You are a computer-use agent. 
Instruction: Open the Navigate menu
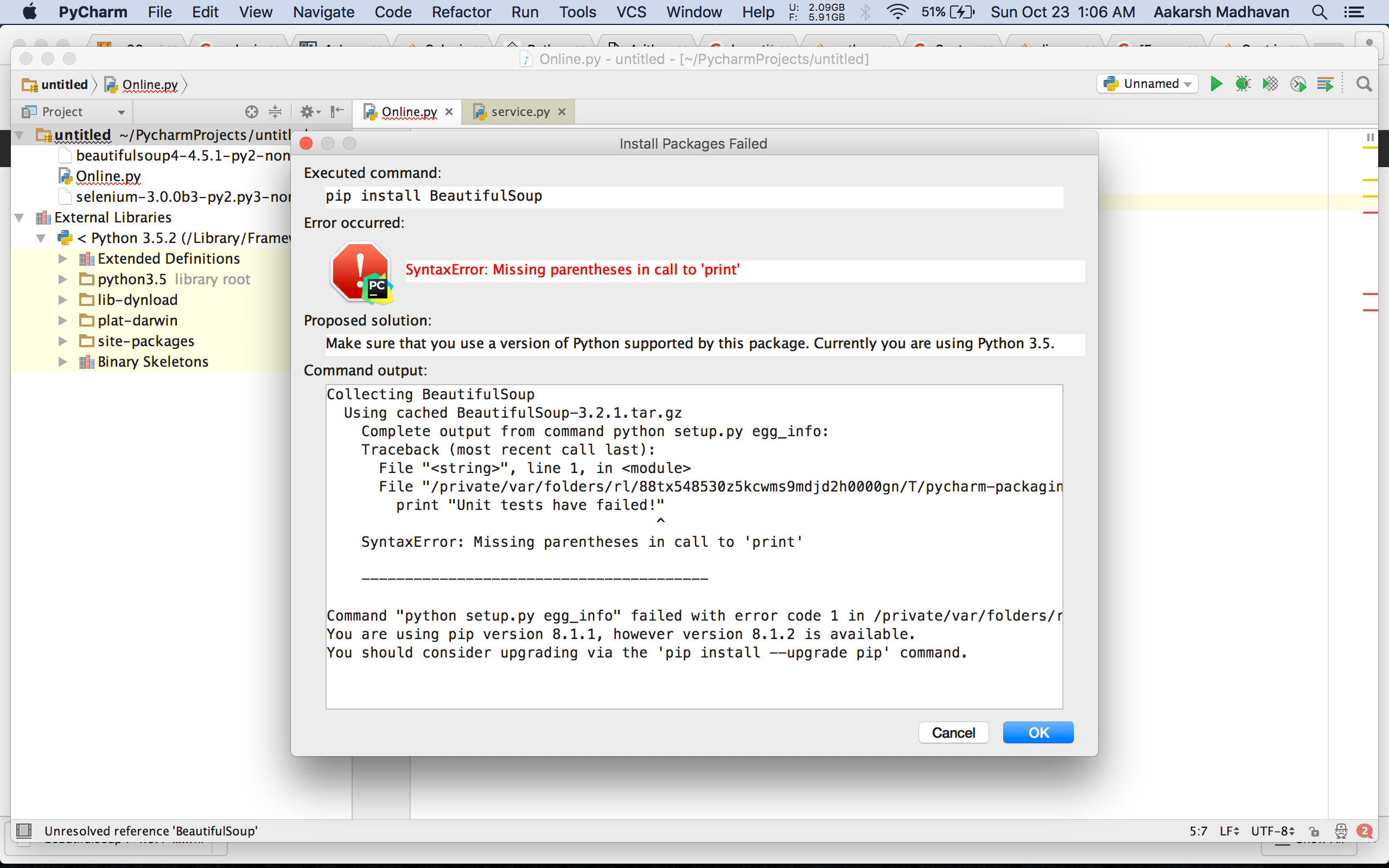[x=323, y=12]
